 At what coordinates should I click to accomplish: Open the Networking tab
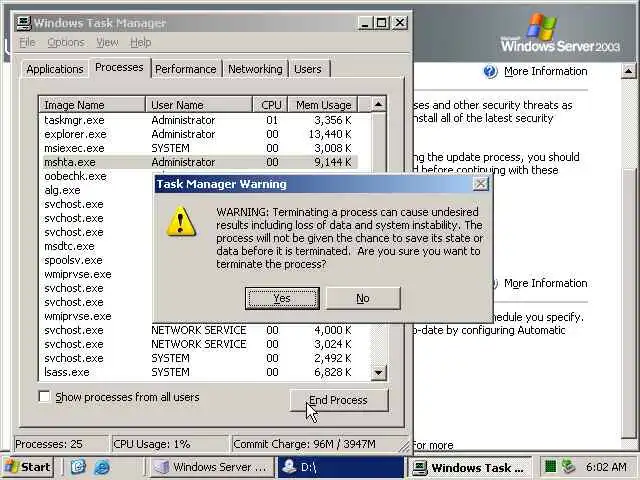(255, 69)
